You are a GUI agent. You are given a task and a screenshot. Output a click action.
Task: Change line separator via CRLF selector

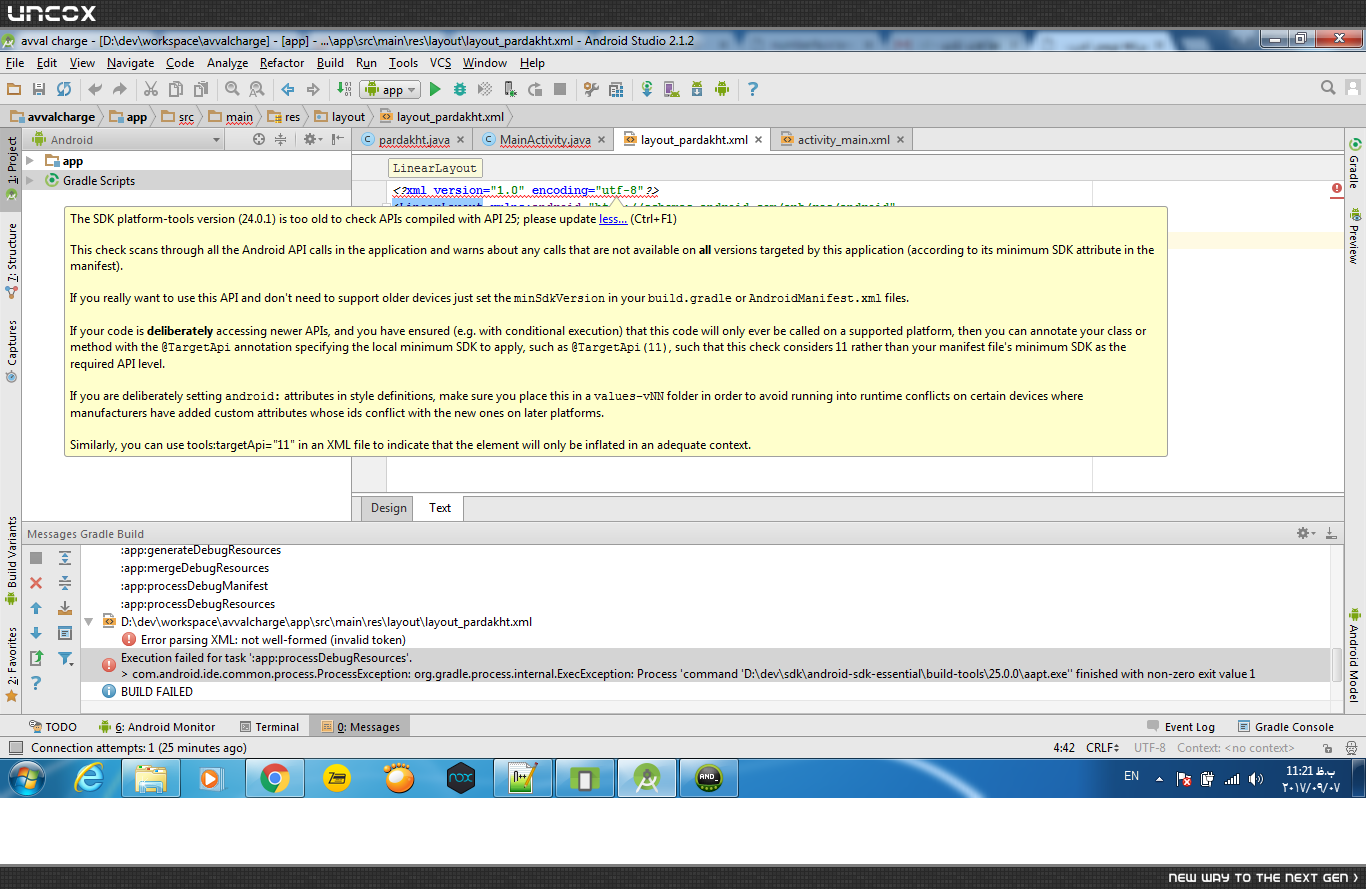point(1102,748)
